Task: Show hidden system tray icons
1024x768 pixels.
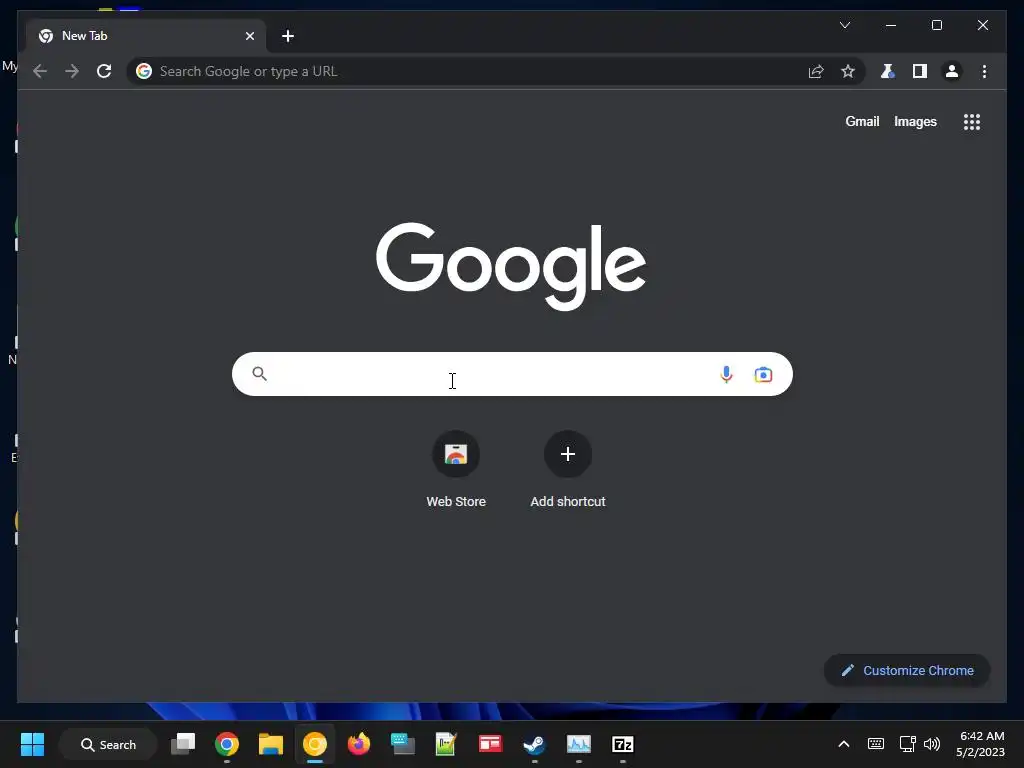Action: tap(844, 744)
